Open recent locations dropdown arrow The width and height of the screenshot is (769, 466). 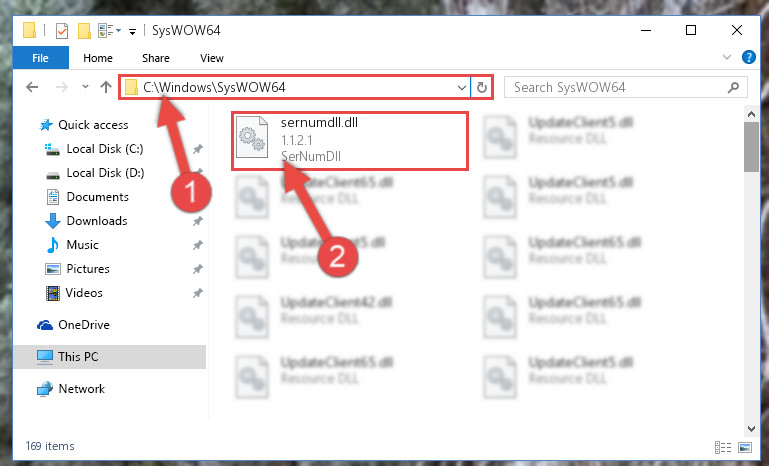pos(85,87)
